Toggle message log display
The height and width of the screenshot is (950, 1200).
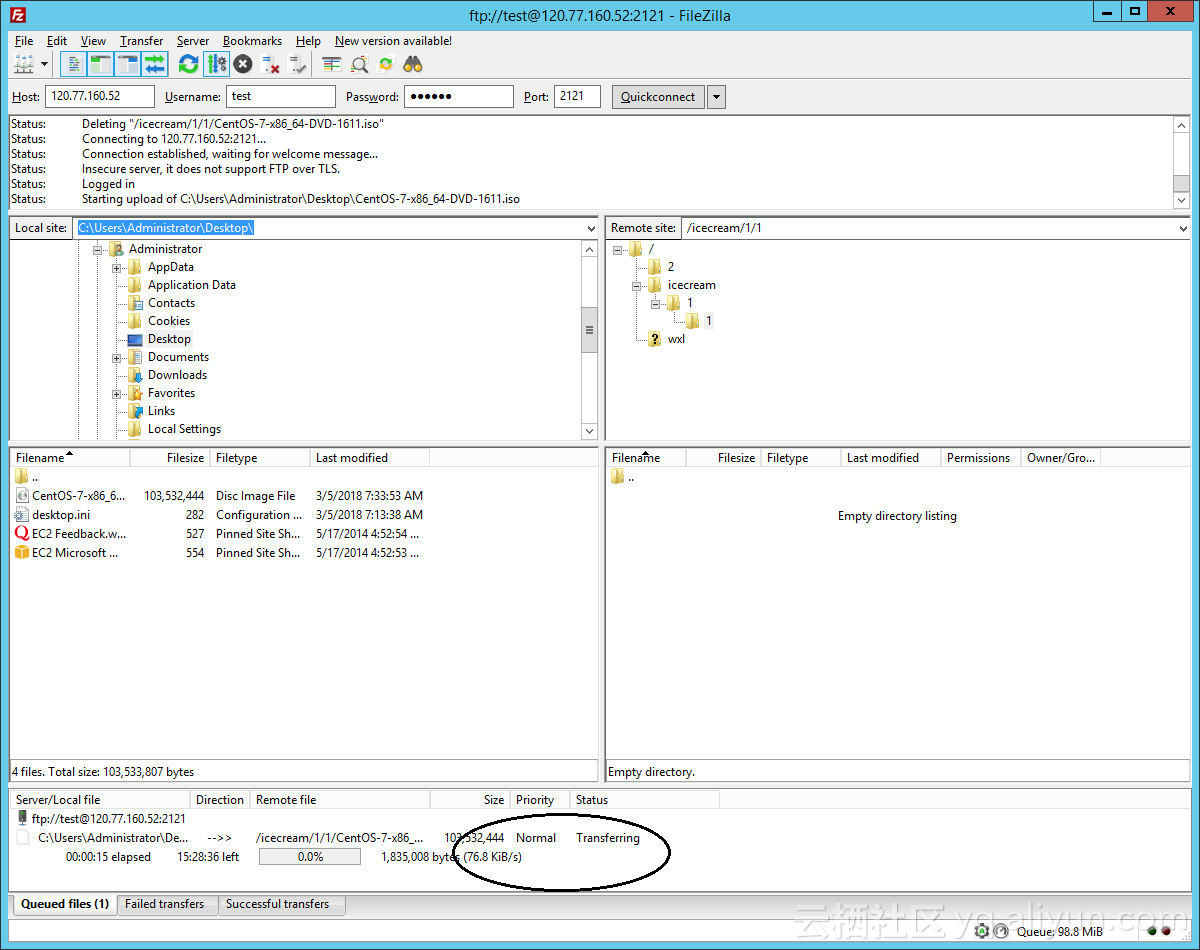(x=74, y=65)
